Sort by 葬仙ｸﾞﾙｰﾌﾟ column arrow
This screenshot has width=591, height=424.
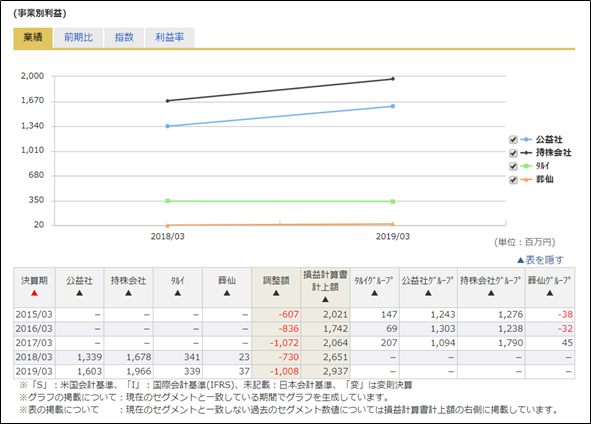pyautogui.click(x=550, y=293)
